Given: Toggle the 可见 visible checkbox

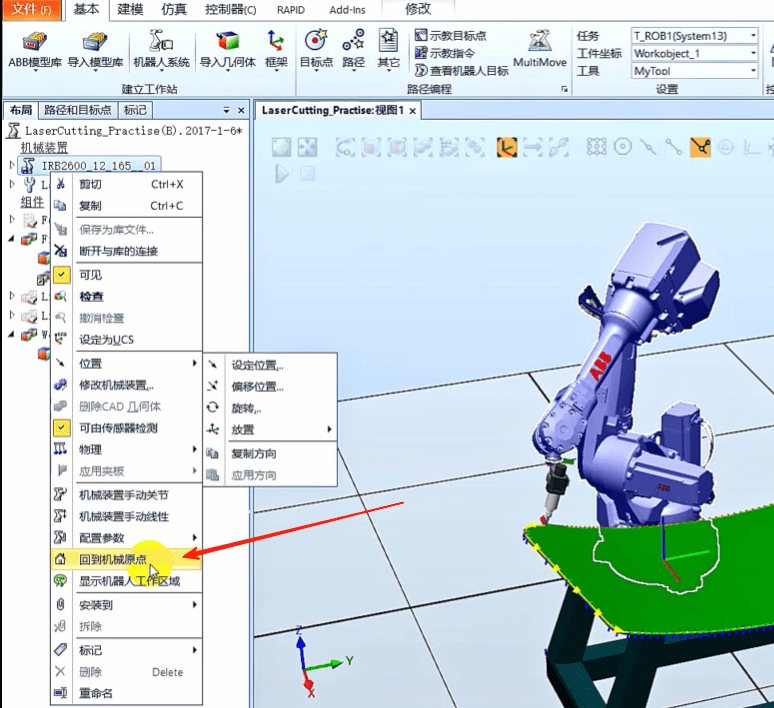Looking at the screenshot, I should pyautogui.click(x=61, y=275).
